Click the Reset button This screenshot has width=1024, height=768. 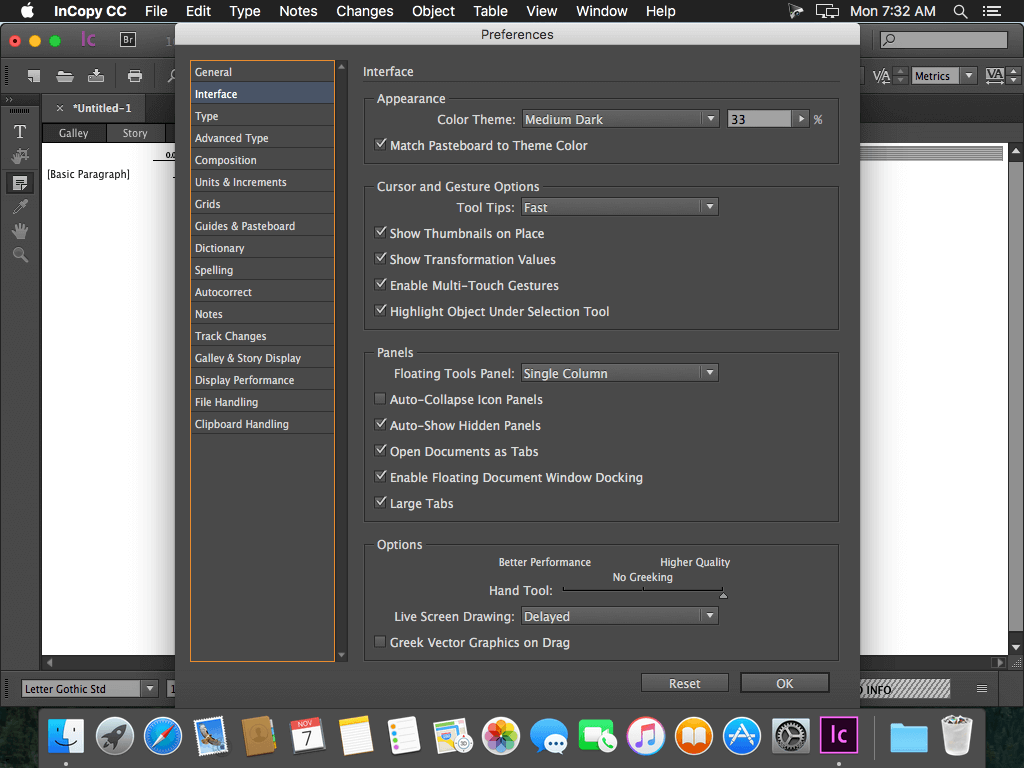[x=684, y=682]
